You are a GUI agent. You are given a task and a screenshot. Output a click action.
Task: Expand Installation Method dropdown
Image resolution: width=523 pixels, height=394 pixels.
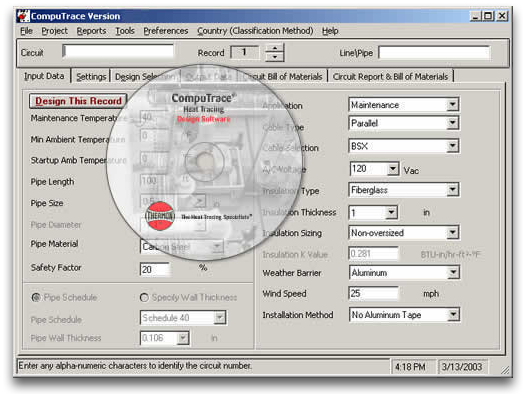click(453, 315)
